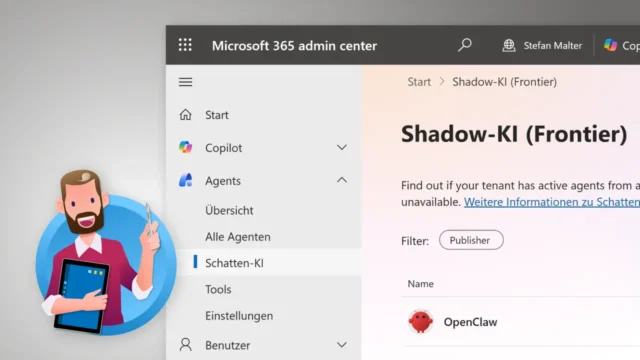Open the Publisher filter
Image resolution: width=640 pixels, height=360 pixels.
coord(471,240)
